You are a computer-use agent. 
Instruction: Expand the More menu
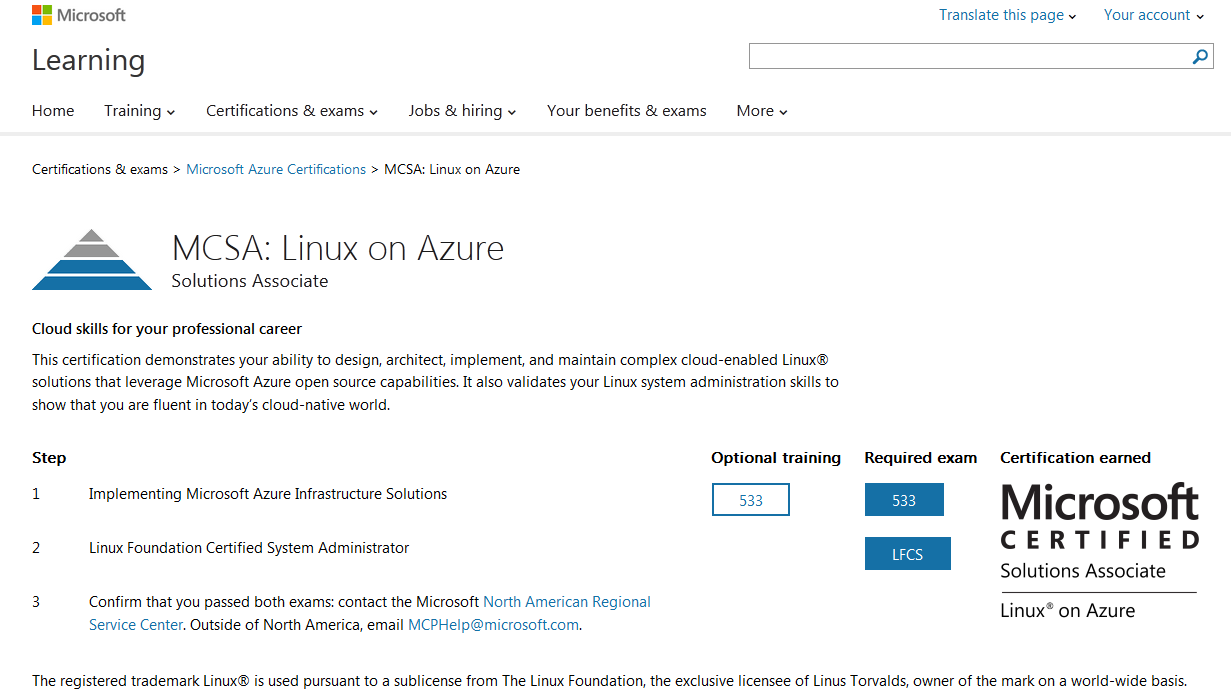pyautogui.click(x=762, y=111)
